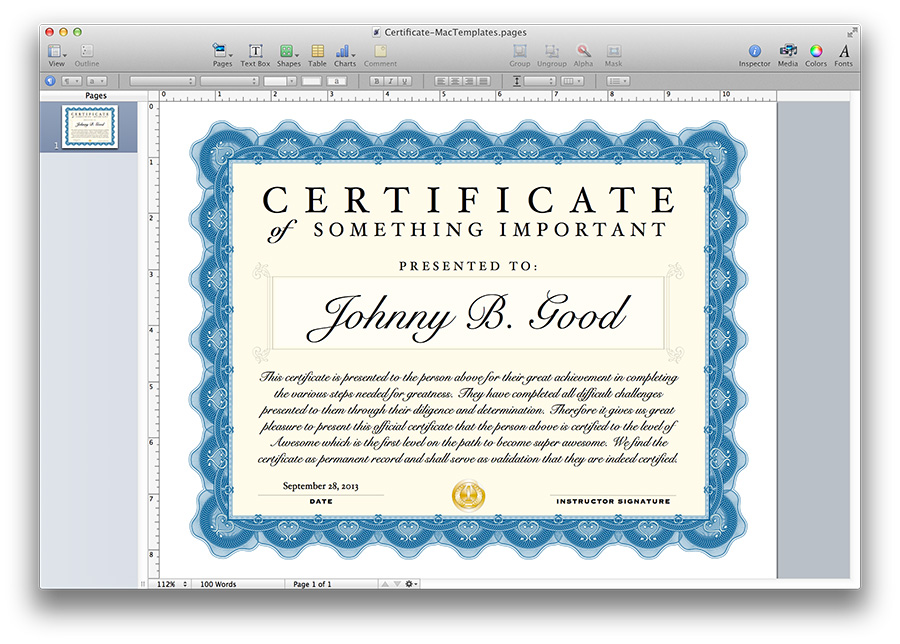Toggle bold formatting in format bar
Screen dimensions: 900x644
point(376,81)
